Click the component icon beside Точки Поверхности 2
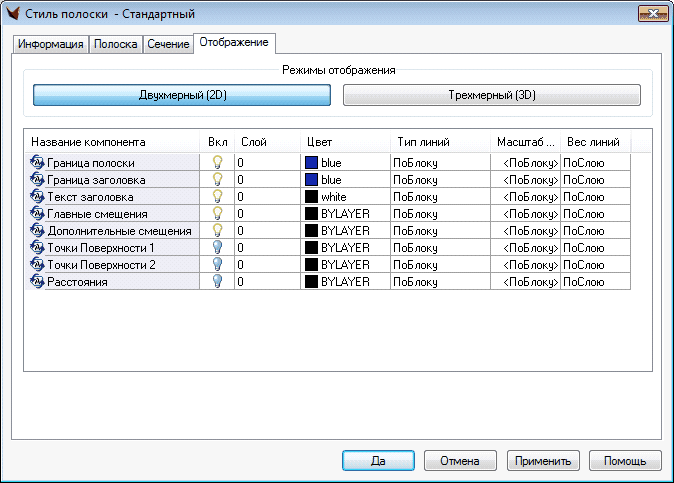Screen dimensions: 674x483 click(x=37, y=265)
